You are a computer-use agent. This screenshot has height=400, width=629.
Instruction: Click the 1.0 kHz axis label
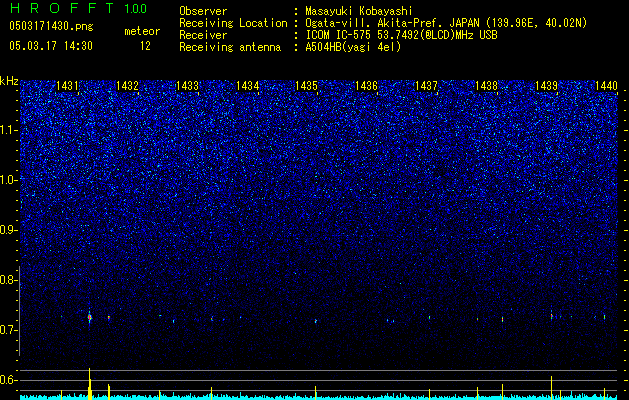8,180
